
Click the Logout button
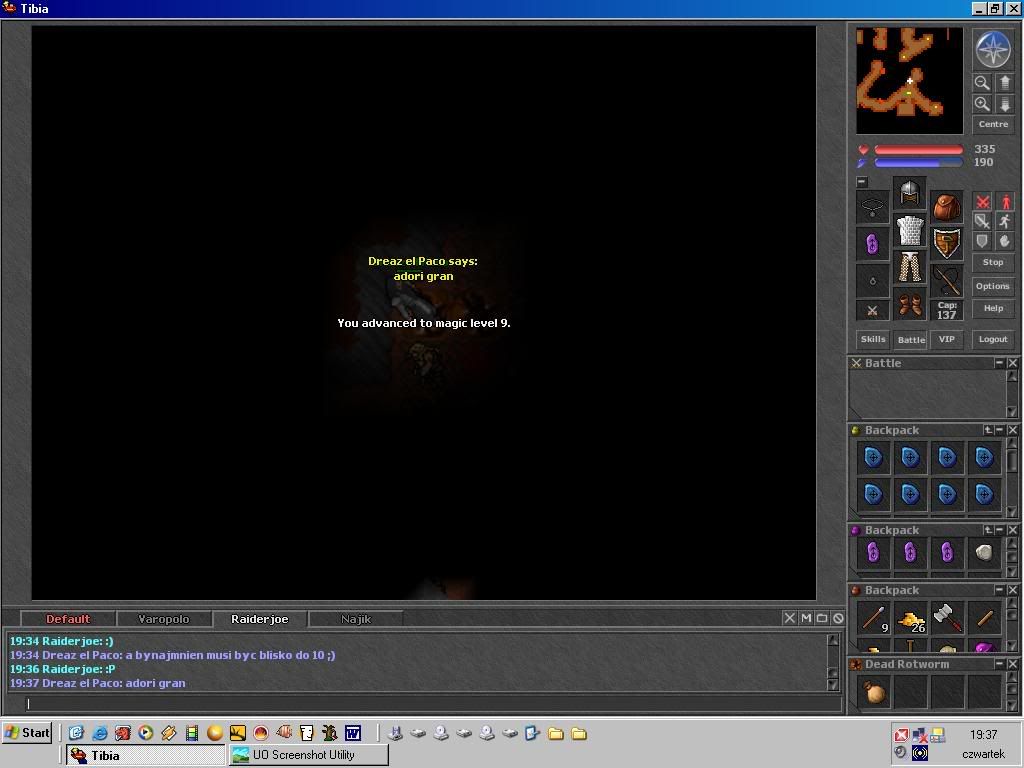(x=993, y=340)
